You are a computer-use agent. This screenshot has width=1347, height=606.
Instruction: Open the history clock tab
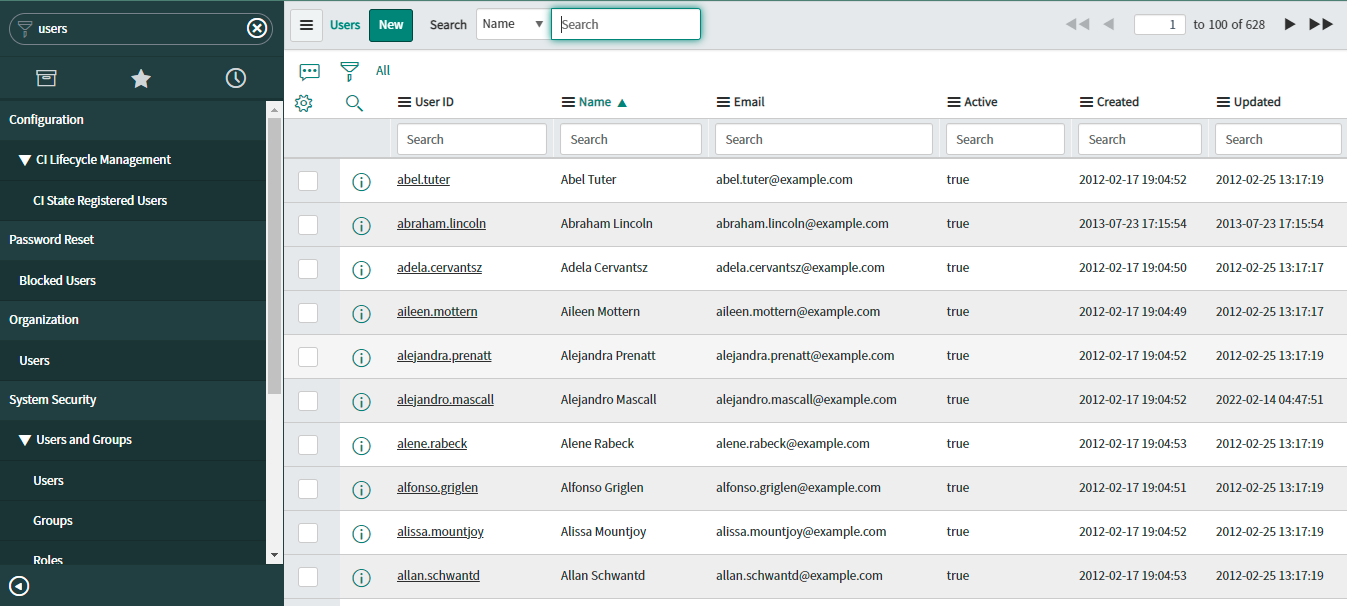pos(236,78)
